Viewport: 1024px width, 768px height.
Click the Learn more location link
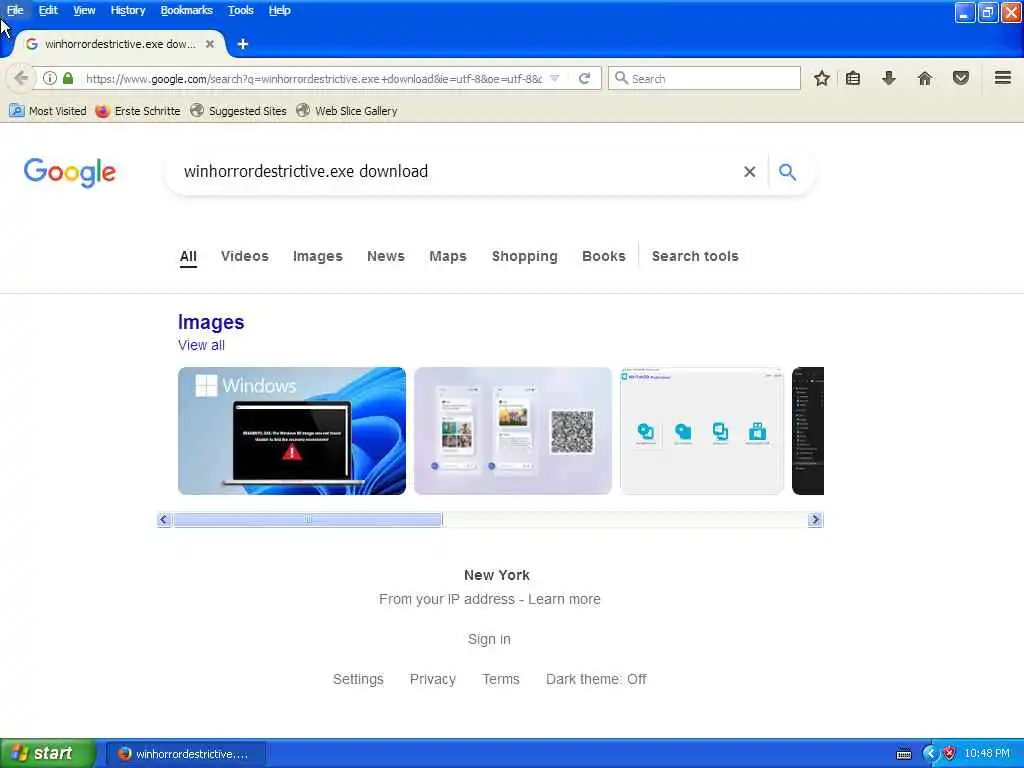(x=564, y=599)
